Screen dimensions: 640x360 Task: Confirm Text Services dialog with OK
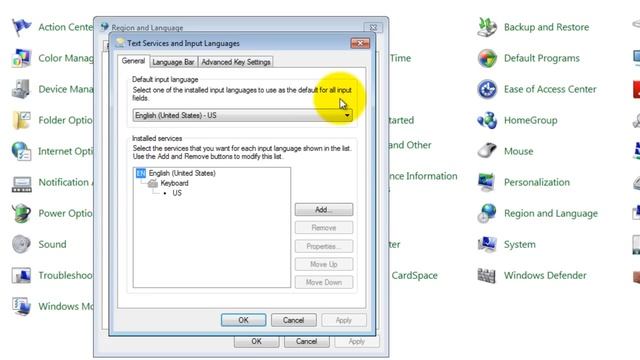pyautogui.click(x=243, y=320)
